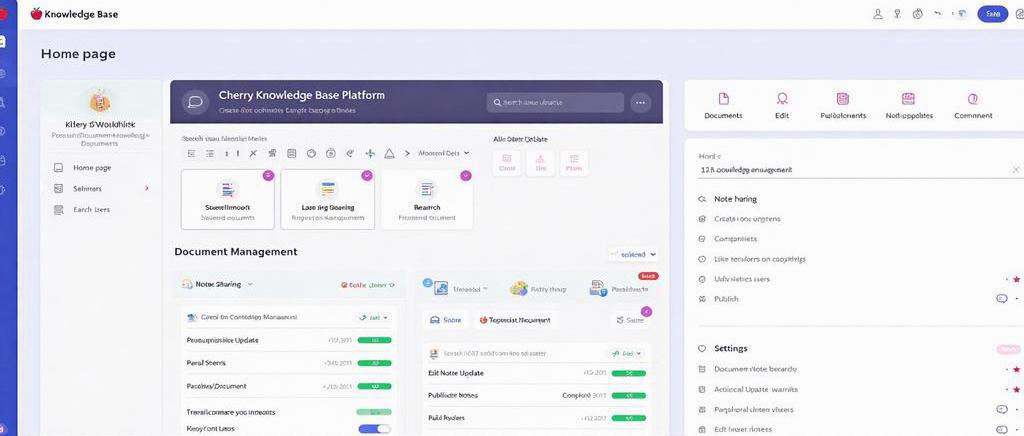Click the four-way move icon in toolbar

370,153
